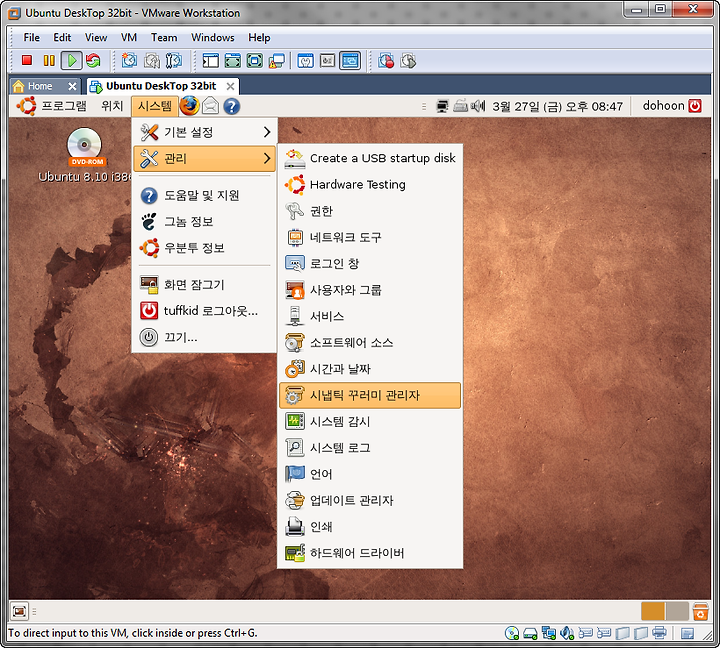
Task: Click the network monitor tray icon
Action: 442,107
